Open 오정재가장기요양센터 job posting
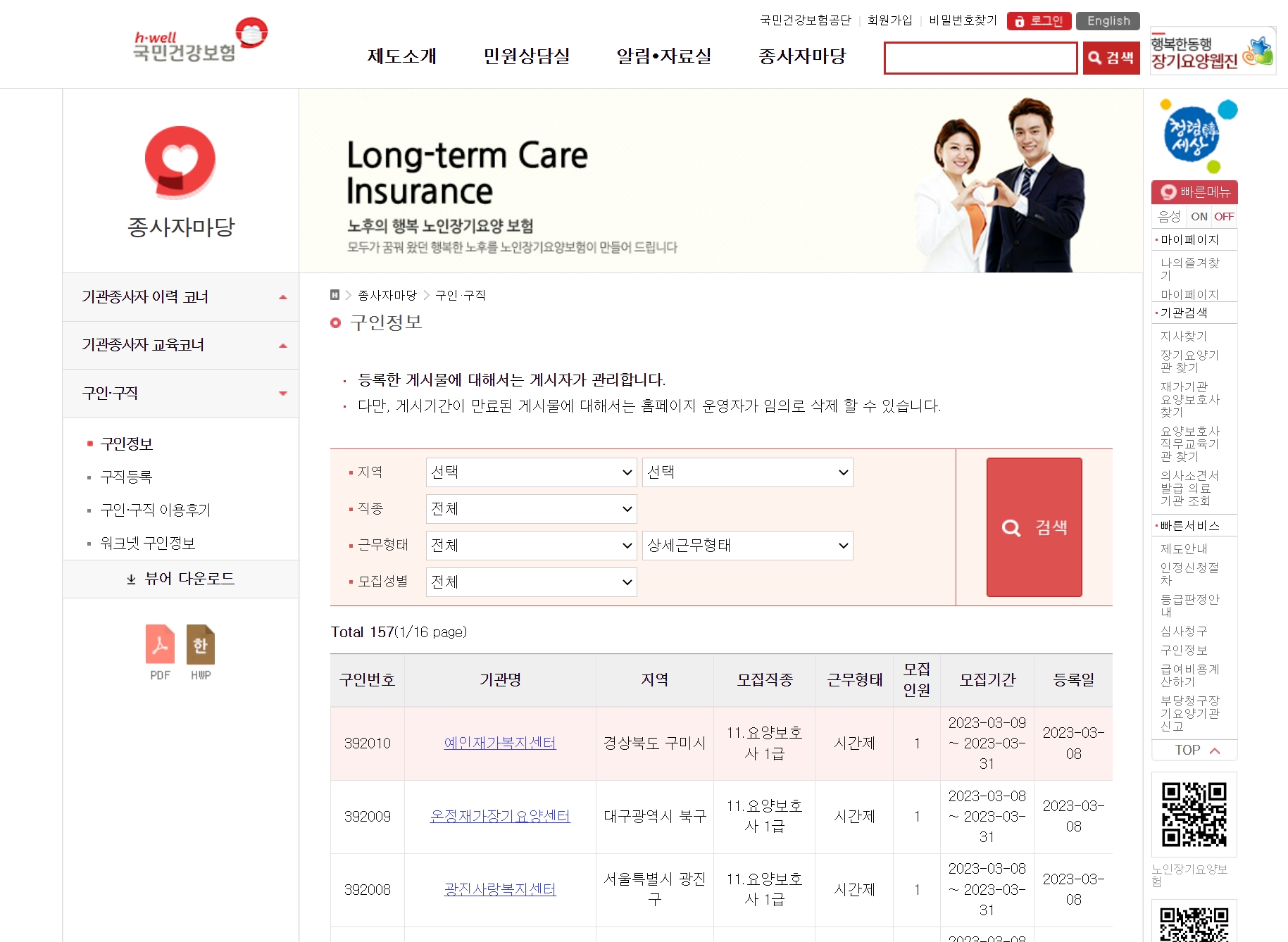 [x=500, y=816]
